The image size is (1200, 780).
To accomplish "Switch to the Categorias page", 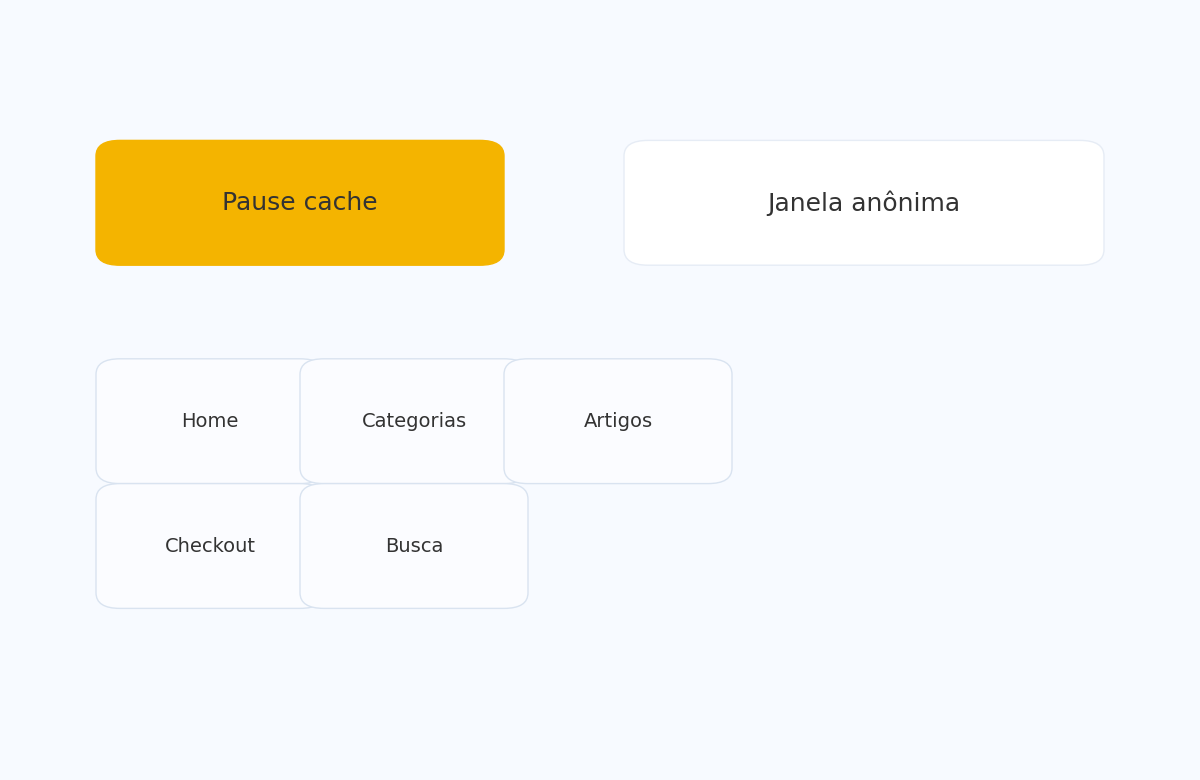I will (x=414, y=421).
